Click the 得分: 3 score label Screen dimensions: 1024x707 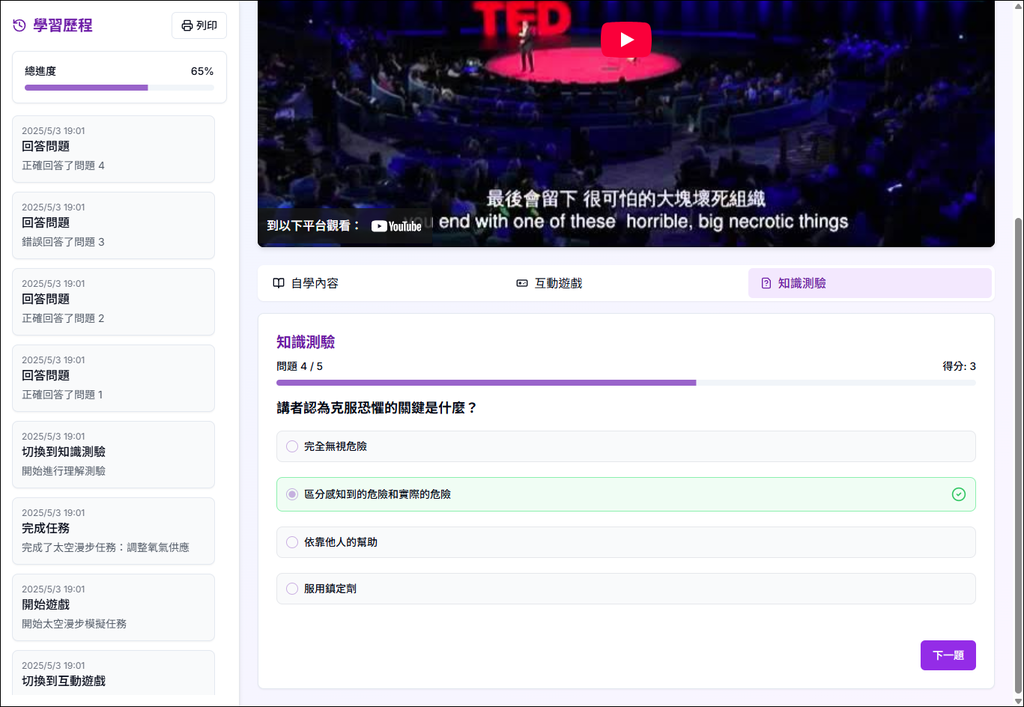pyautogui.click(x=959, y=366)
